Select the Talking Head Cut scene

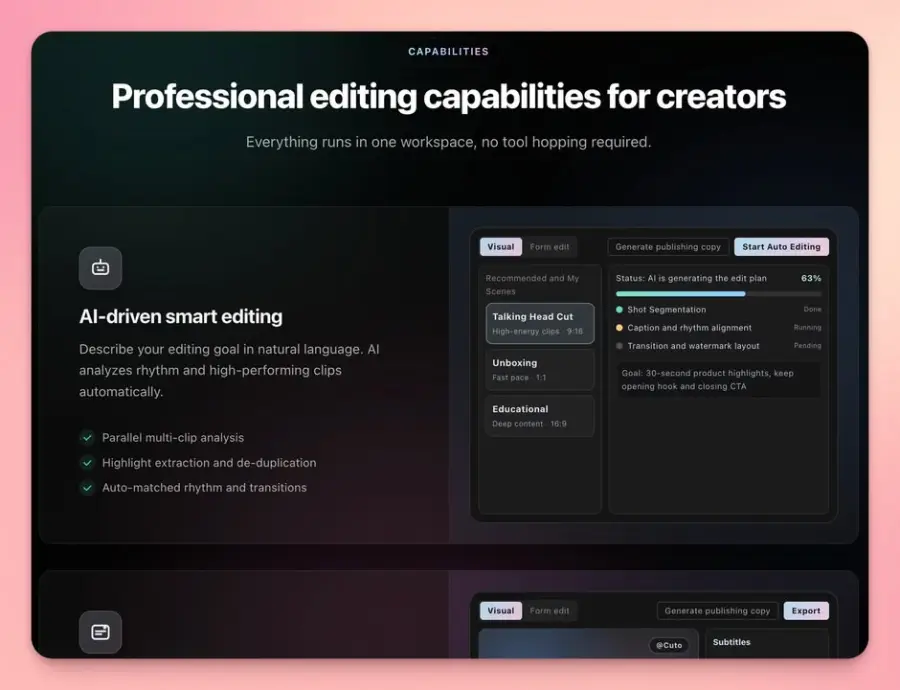click(540, 324)
